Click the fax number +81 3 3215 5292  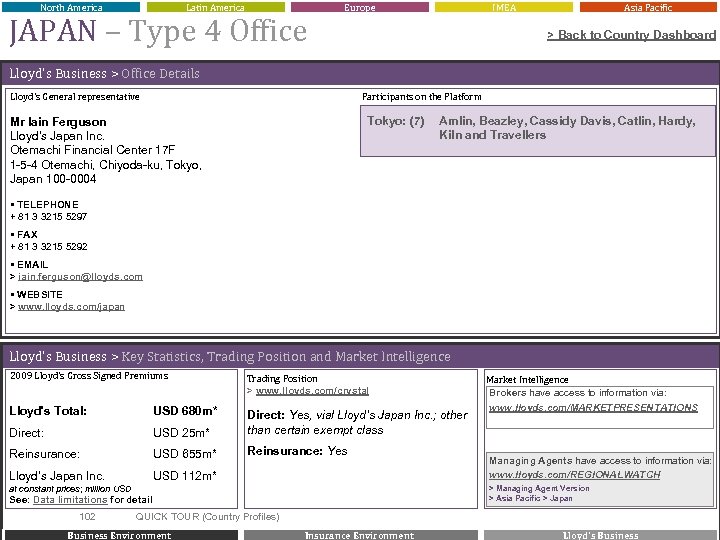click(x=49, y=246)
